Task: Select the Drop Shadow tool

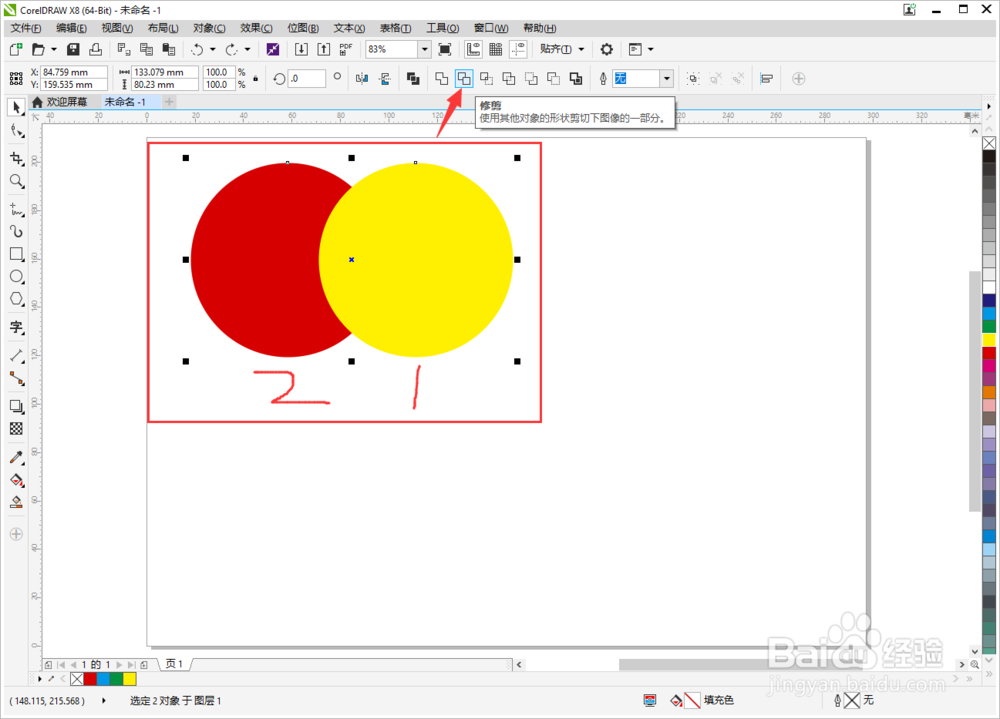Action: [x=17, y=406]
